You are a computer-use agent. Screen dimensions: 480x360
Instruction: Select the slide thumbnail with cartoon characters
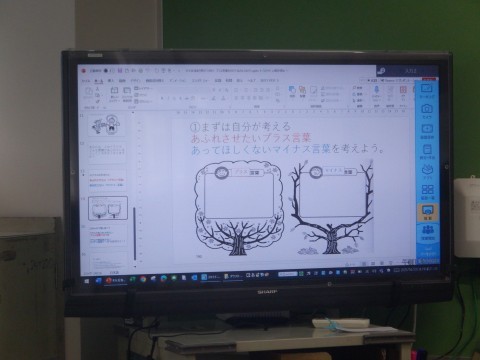click(x=107, y=125)
